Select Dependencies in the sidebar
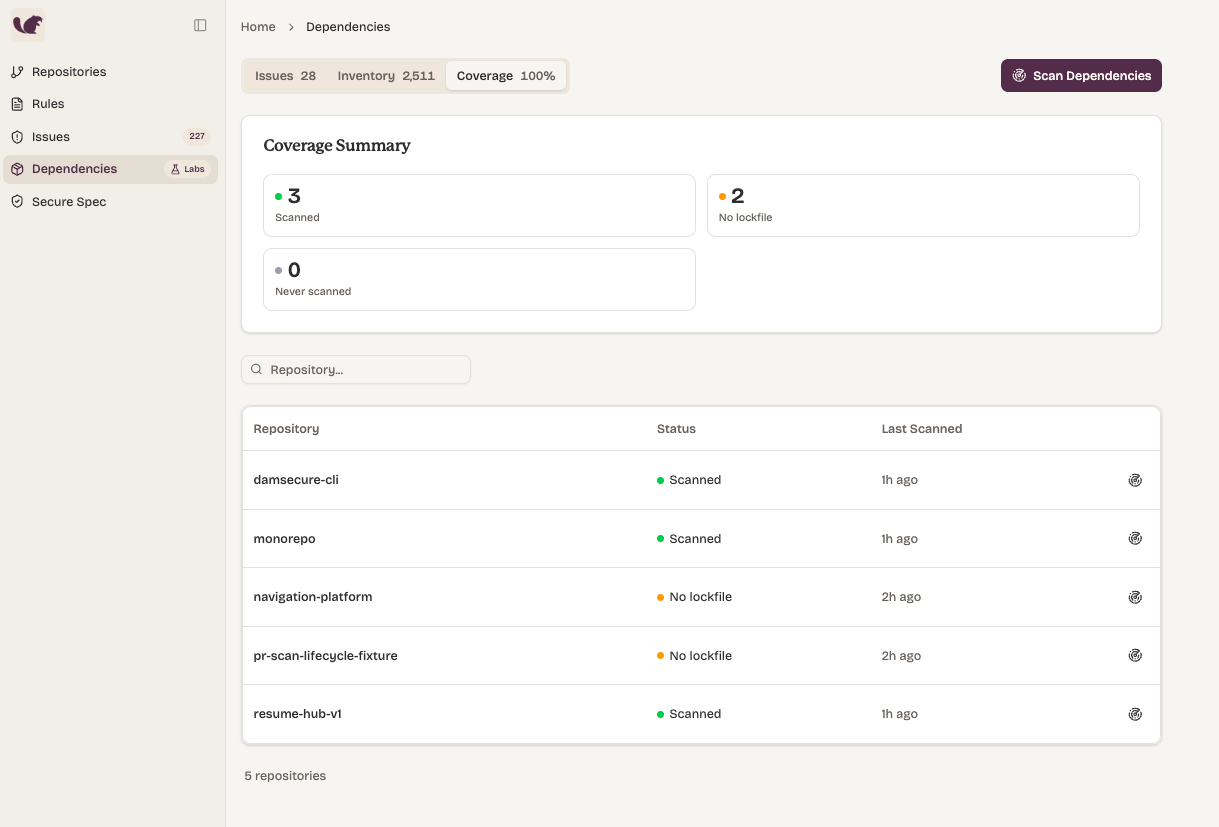The height and width of the screenshot is (827, 1219). [x=110, y=169]
